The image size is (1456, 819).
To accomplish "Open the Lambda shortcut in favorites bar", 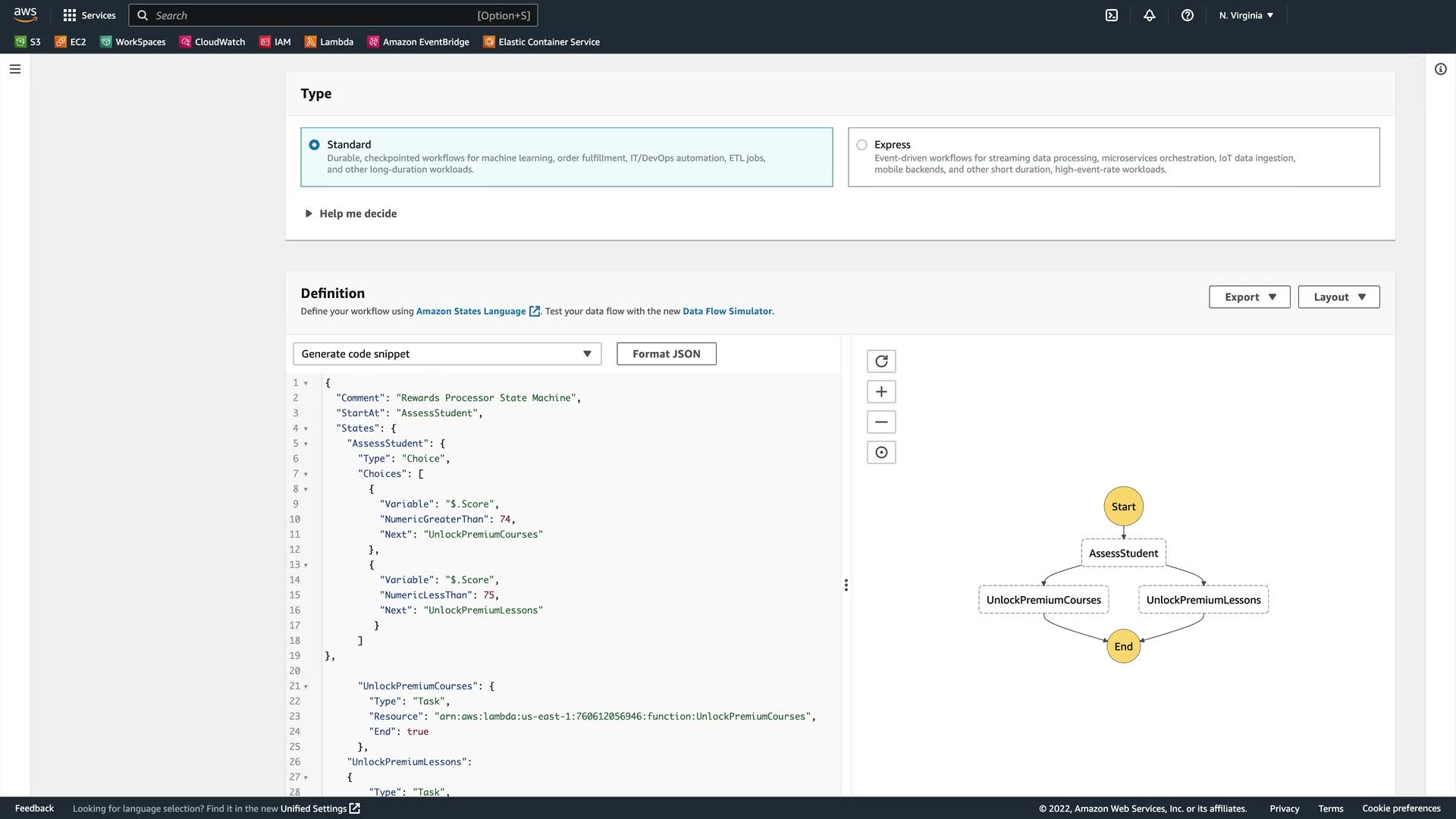I will 329,42.
